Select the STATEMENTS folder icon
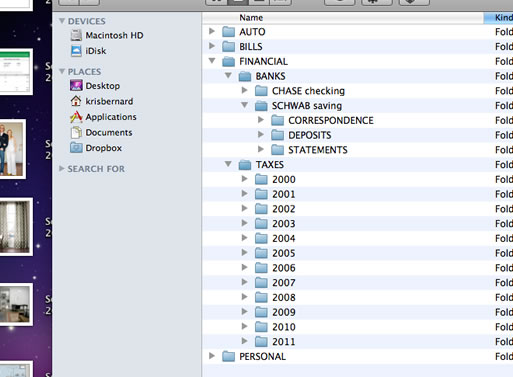Image resolution: width=513 pixels, height=377 pixels. [x=278, y=150]
